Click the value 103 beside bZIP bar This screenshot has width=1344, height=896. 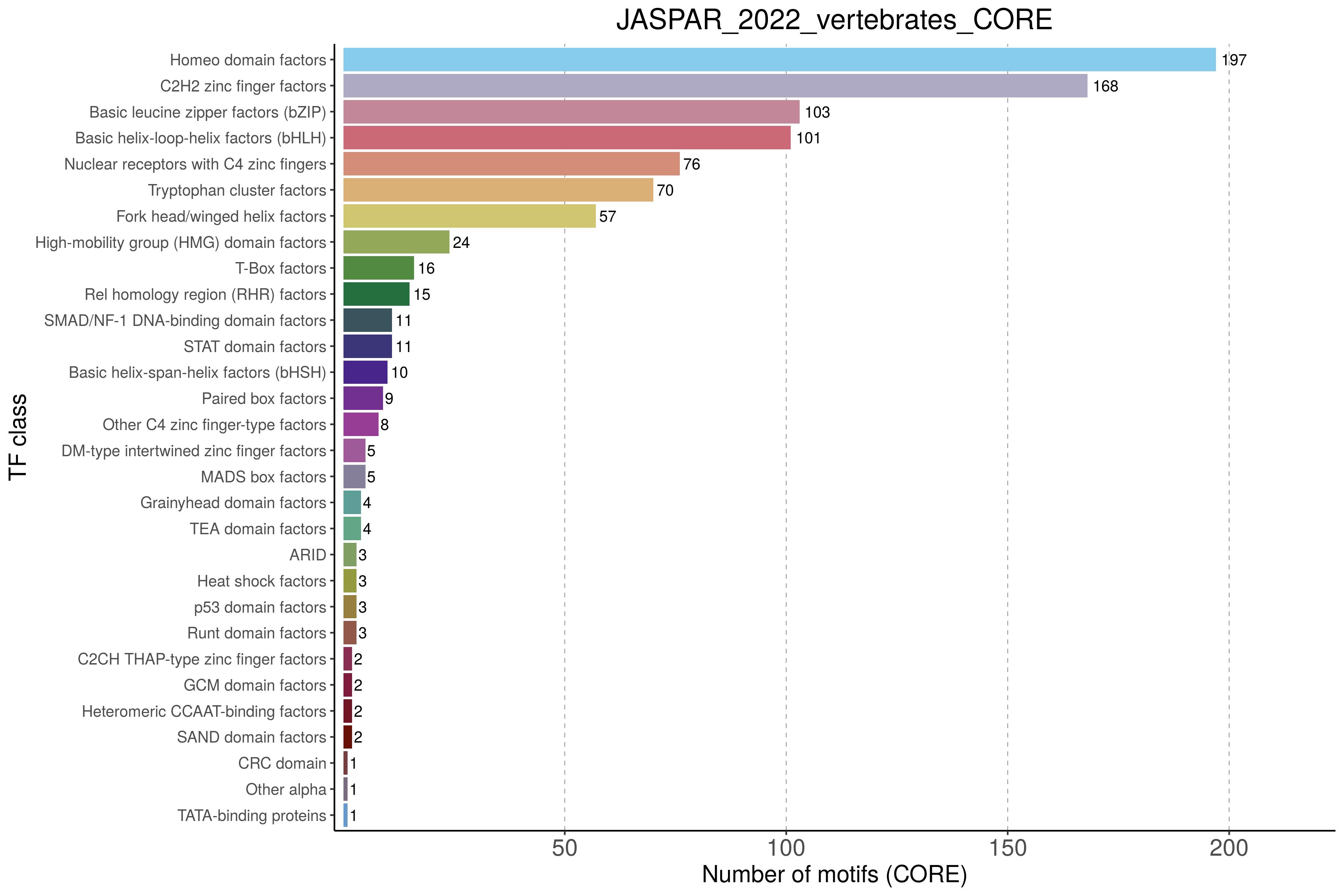click(818, 112)
